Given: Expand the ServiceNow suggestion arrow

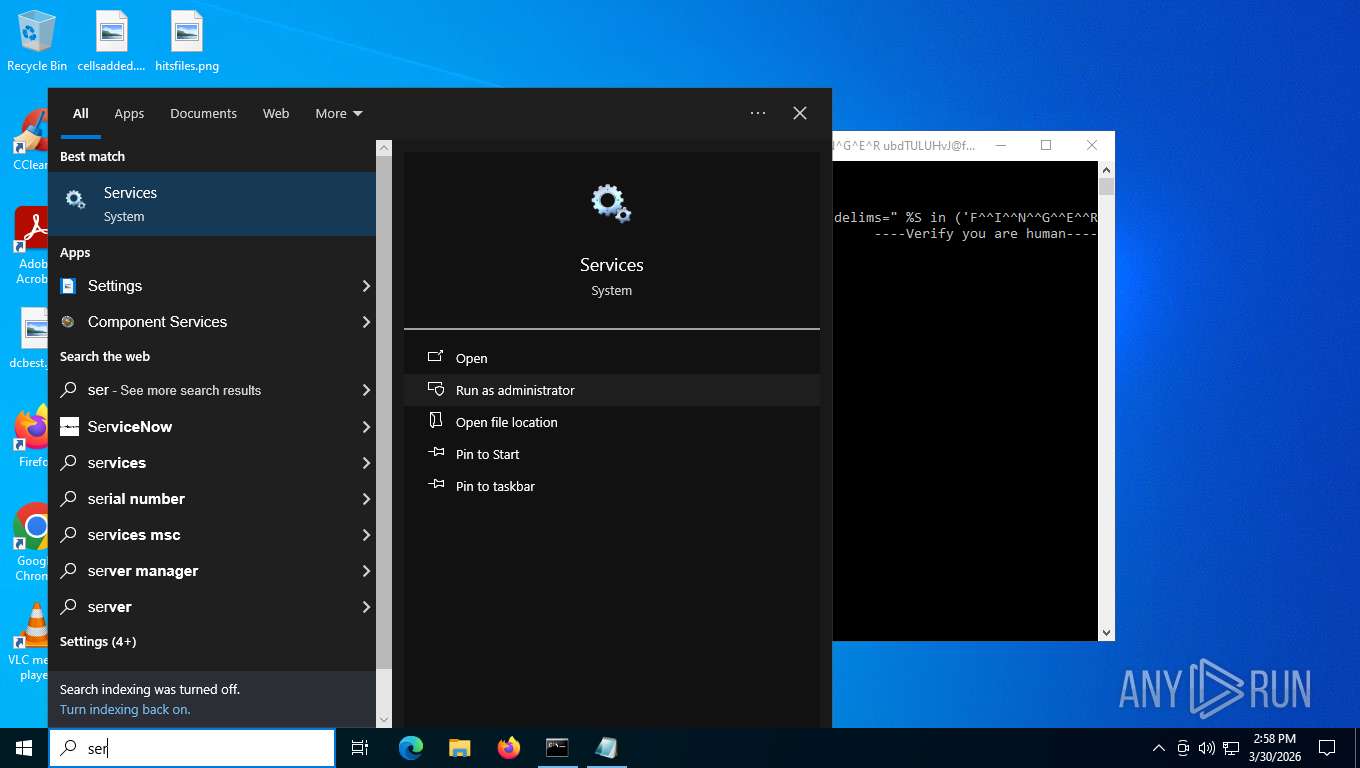Looking at the screenshot, I should click(366, 427).
